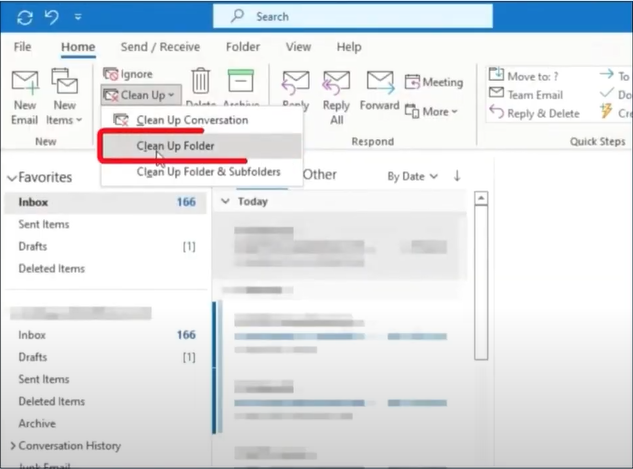Click the Ignore conversation button
The image size is (633, 469).
pyautogui.click(x=128, y=74)
